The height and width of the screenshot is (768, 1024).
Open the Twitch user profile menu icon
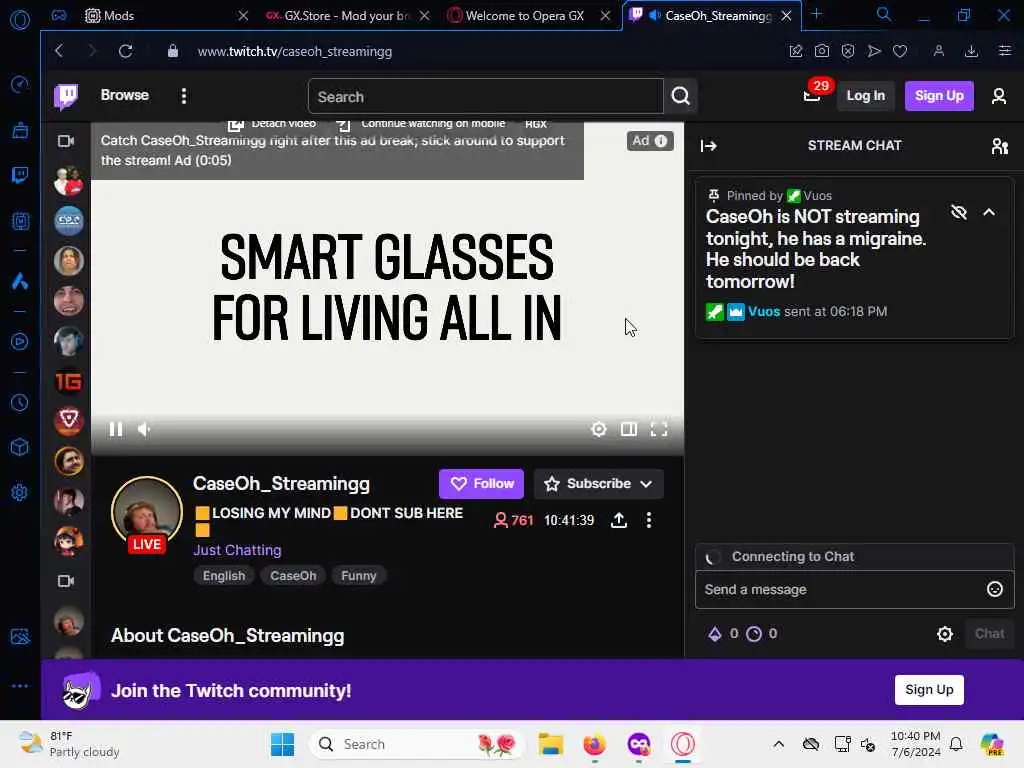tap(999, 96)
